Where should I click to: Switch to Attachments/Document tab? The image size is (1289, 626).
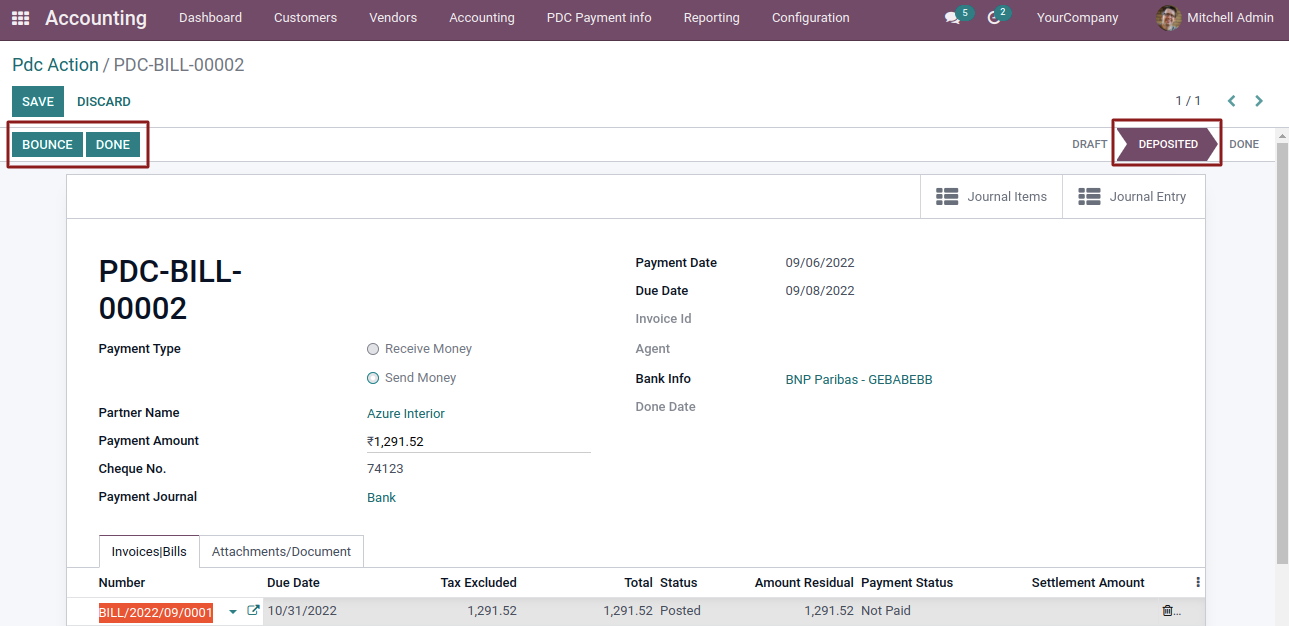tap(281, 552)
